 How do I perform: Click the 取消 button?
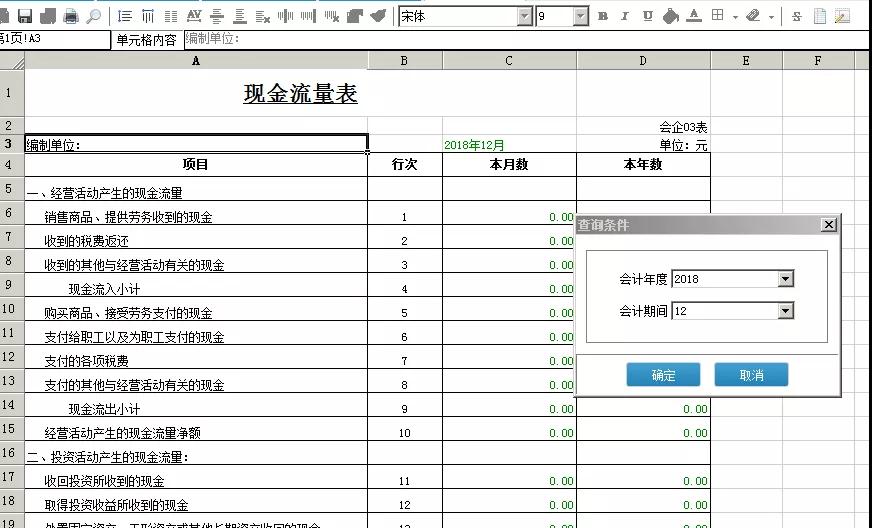pos(751,375)
